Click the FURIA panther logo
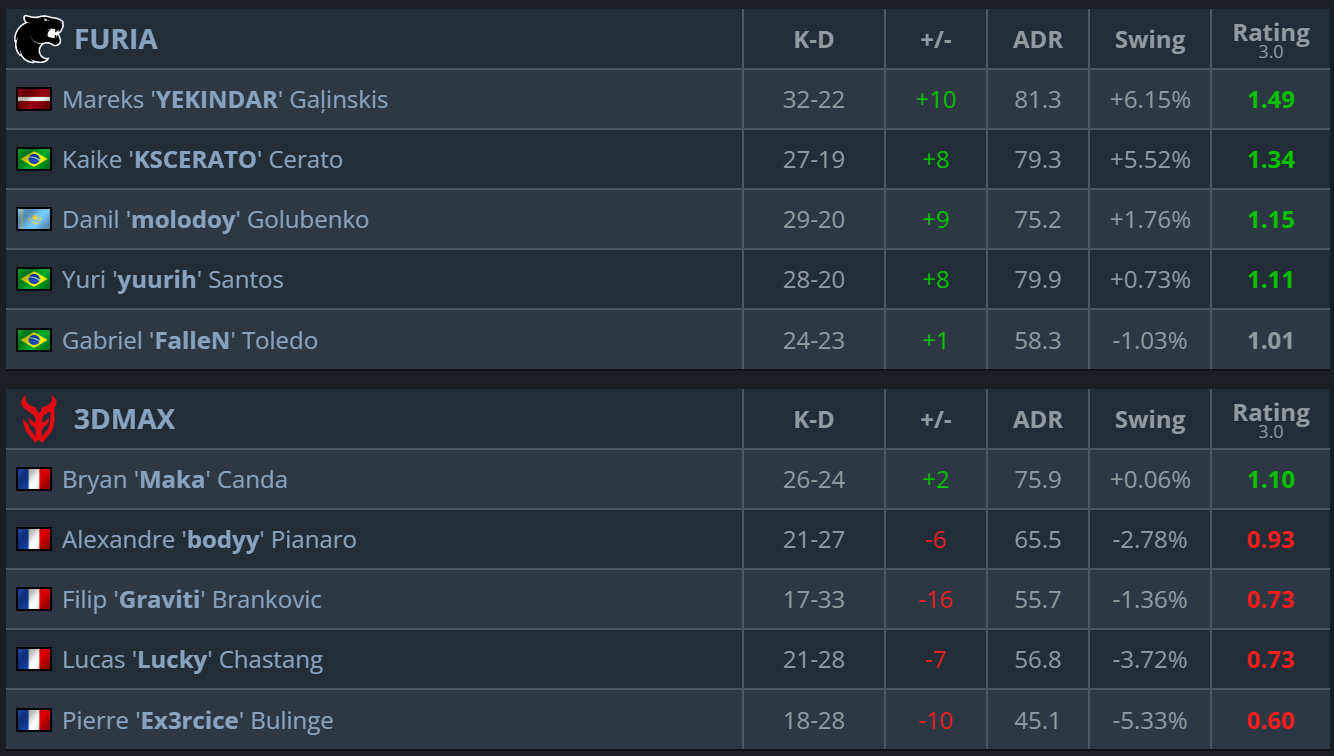This screenshot has height=756, width=1334. click(39, 40)
